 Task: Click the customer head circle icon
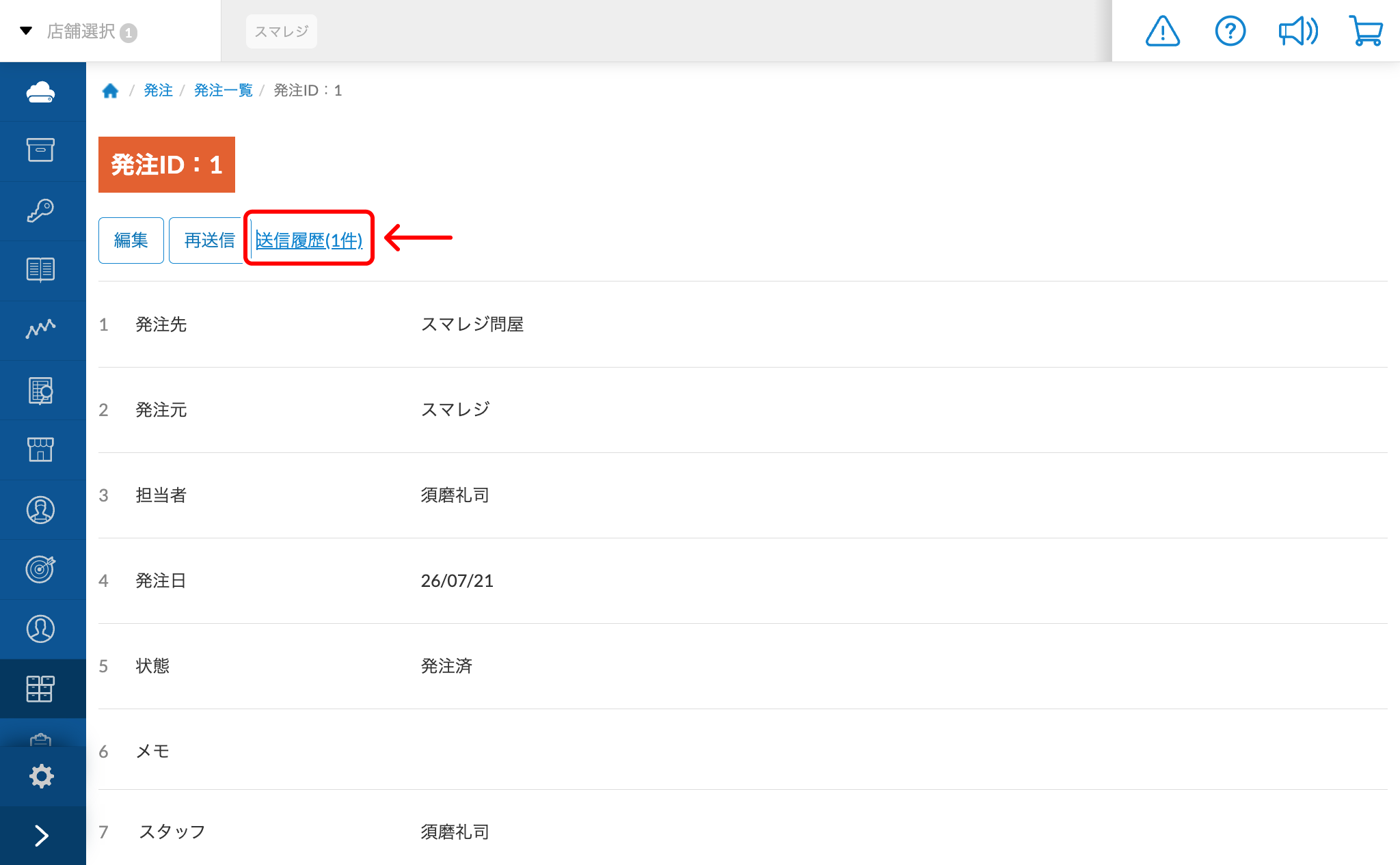(x=41, y=629)
